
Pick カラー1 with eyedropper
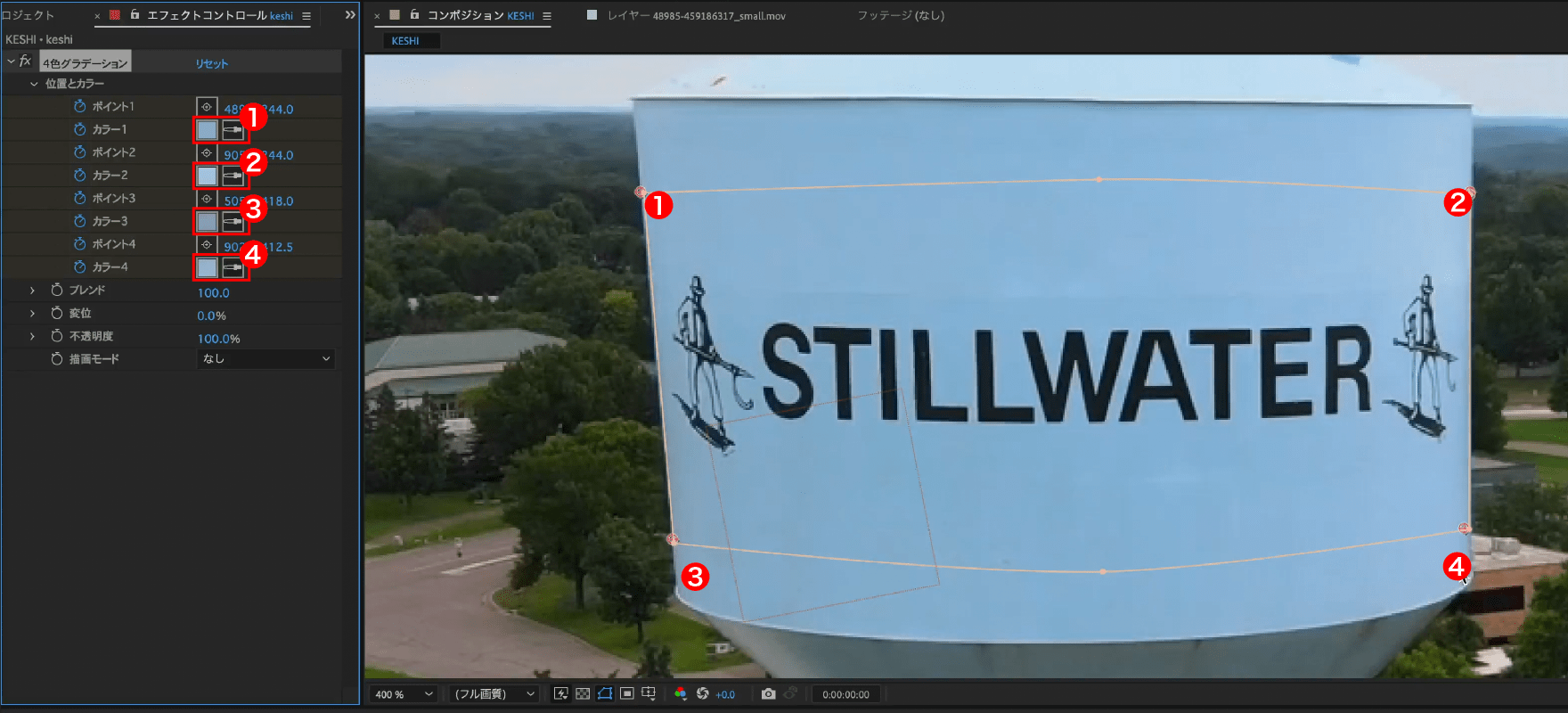click(x=233, y=130)
